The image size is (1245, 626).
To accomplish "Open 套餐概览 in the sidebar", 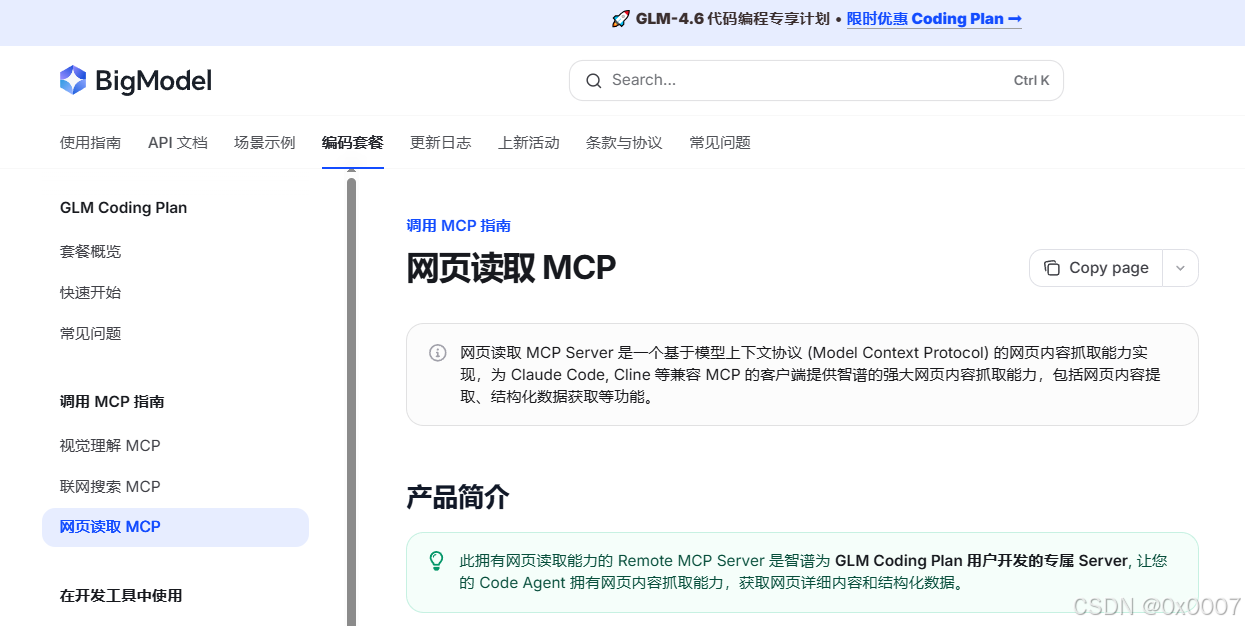I will click(x=91, y=251).
